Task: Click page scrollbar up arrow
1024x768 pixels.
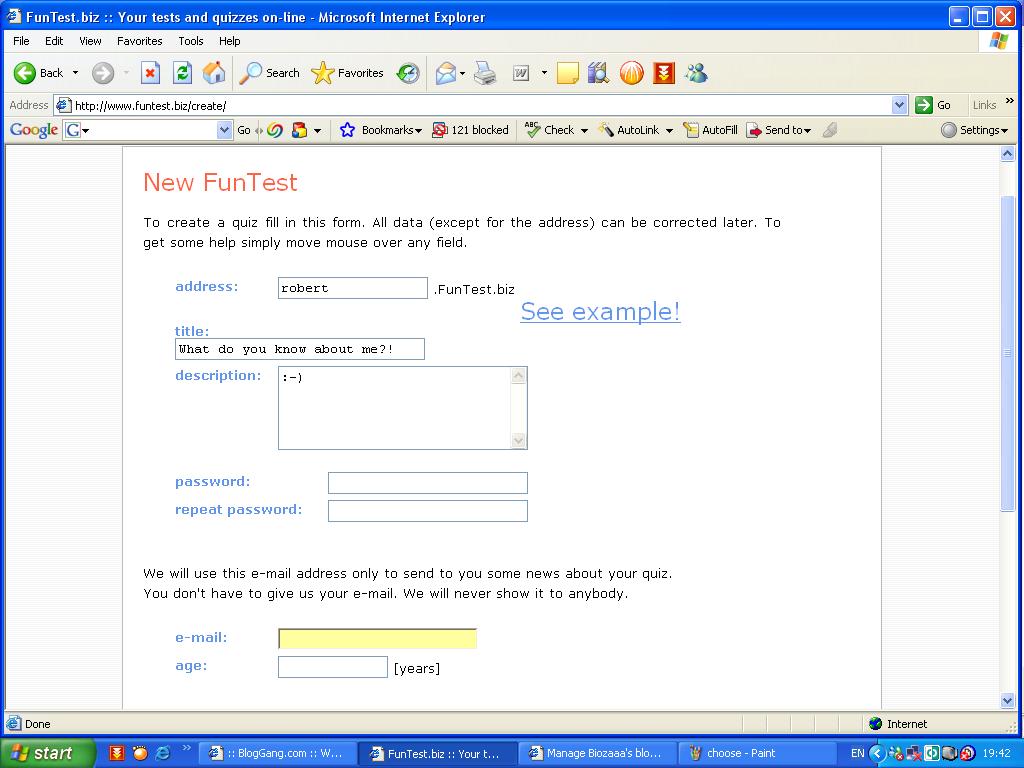Action: coord(1008,154)
